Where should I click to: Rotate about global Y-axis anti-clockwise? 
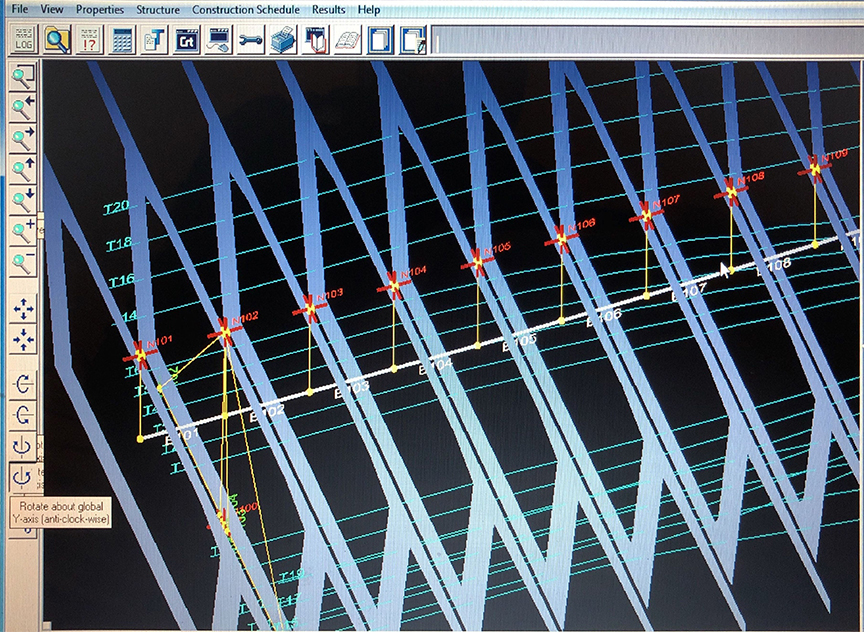[x=22, y=475]
